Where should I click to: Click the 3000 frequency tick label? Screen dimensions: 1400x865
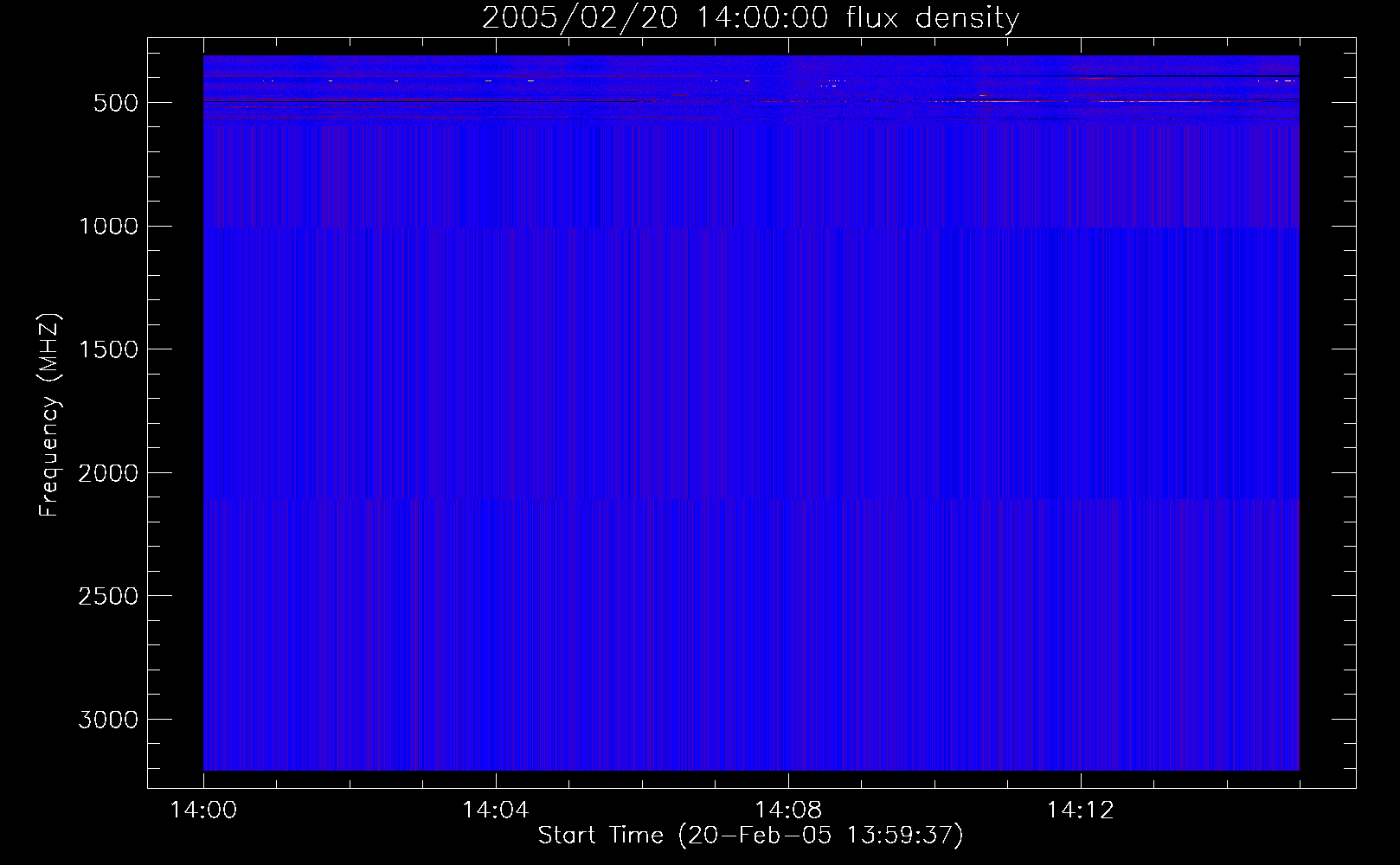(x=108, y=721)
